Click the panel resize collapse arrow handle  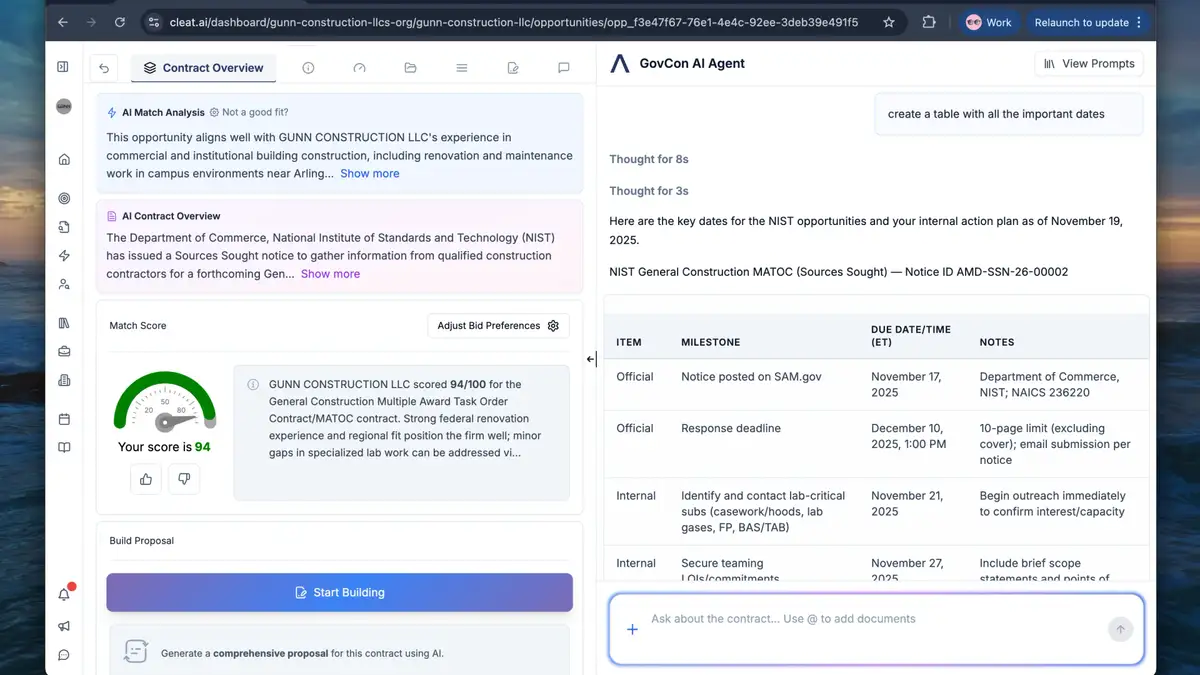(591, 359)
